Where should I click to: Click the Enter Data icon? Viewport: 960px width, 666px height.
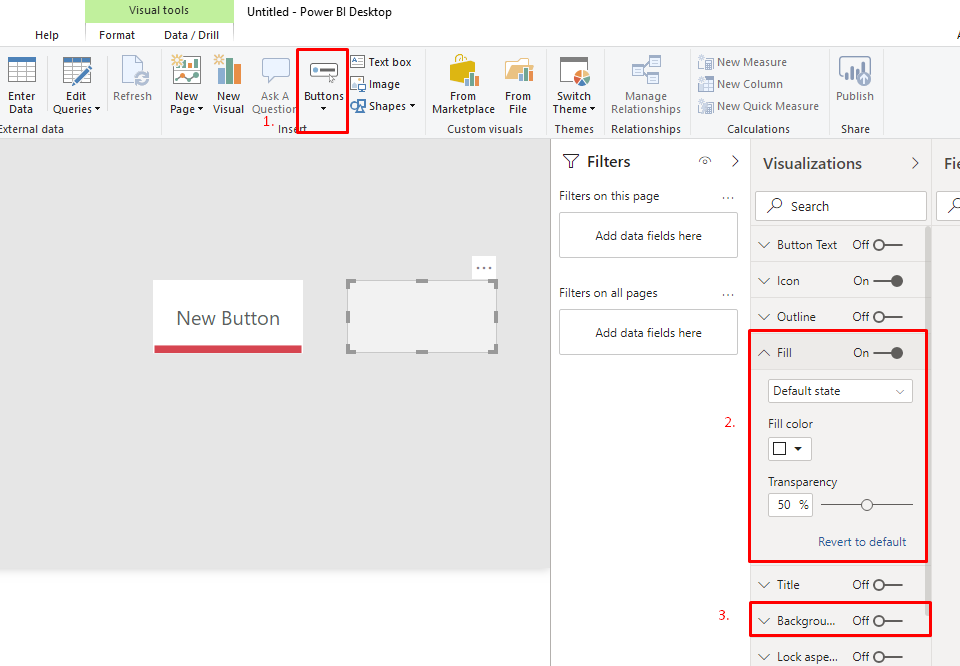point(21,70)
